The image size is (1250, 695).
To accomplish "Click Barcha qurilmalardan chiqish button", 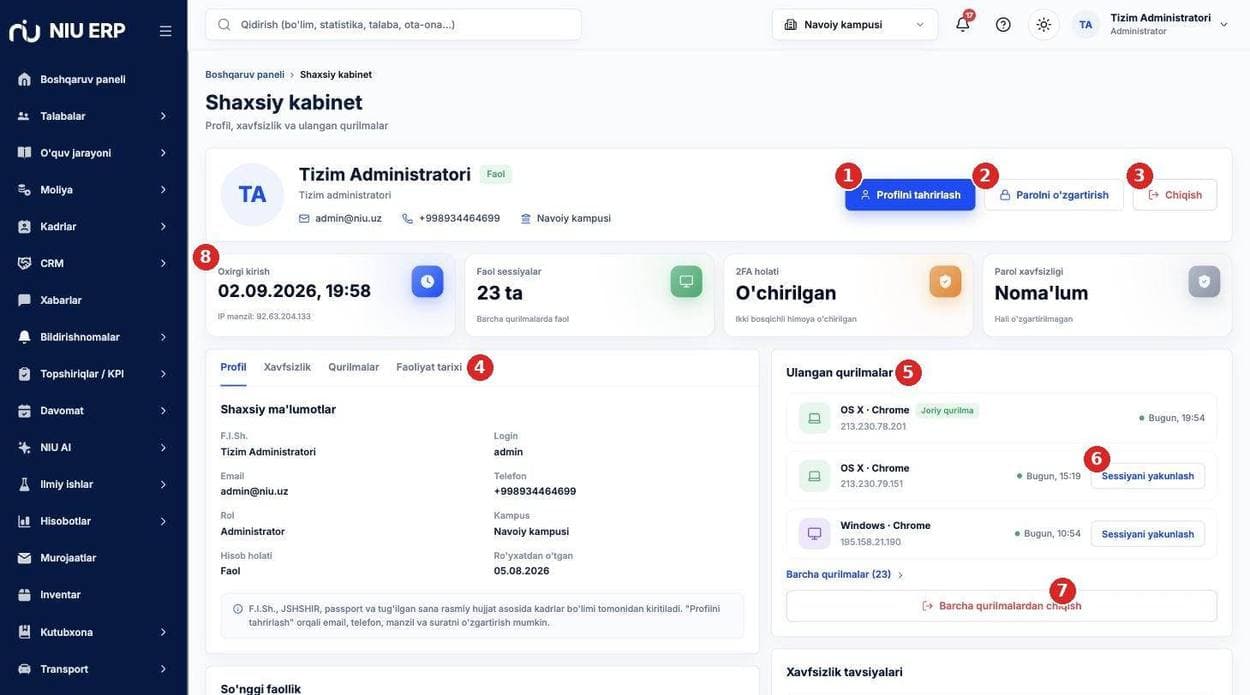I will [1002, 606].
